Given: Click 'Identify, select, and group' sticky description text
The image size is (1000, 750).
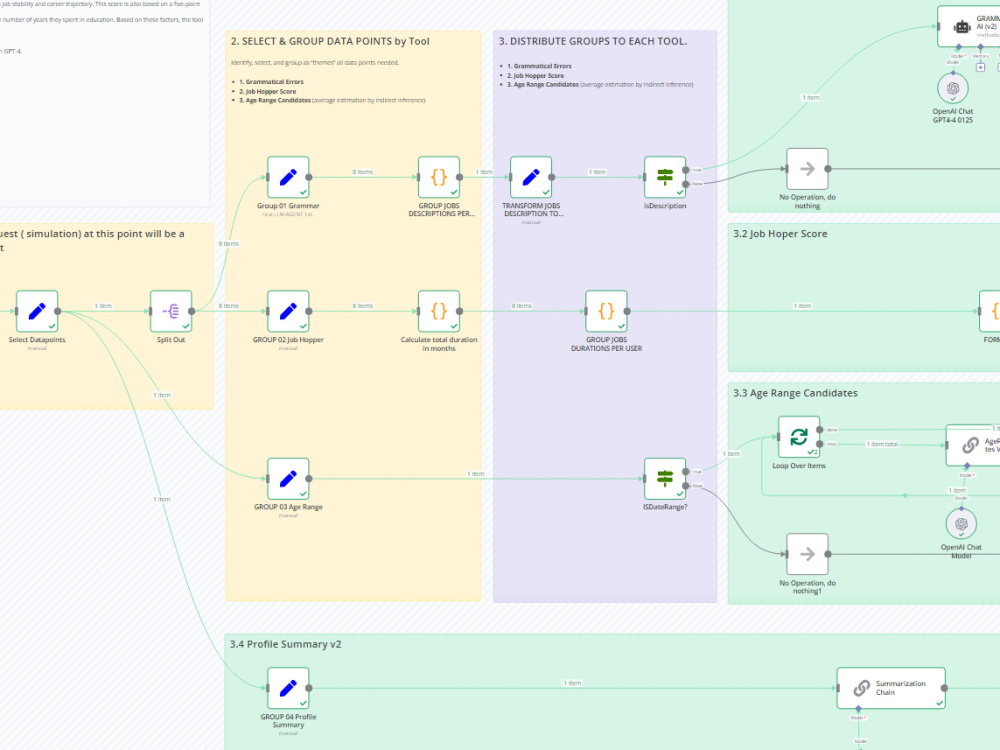Looking at the screenshot, I should 315,62.
